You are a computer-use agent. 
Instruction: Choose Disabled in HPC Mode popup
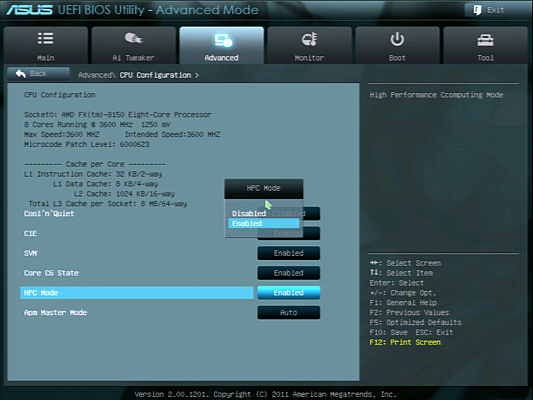point(249,213)
